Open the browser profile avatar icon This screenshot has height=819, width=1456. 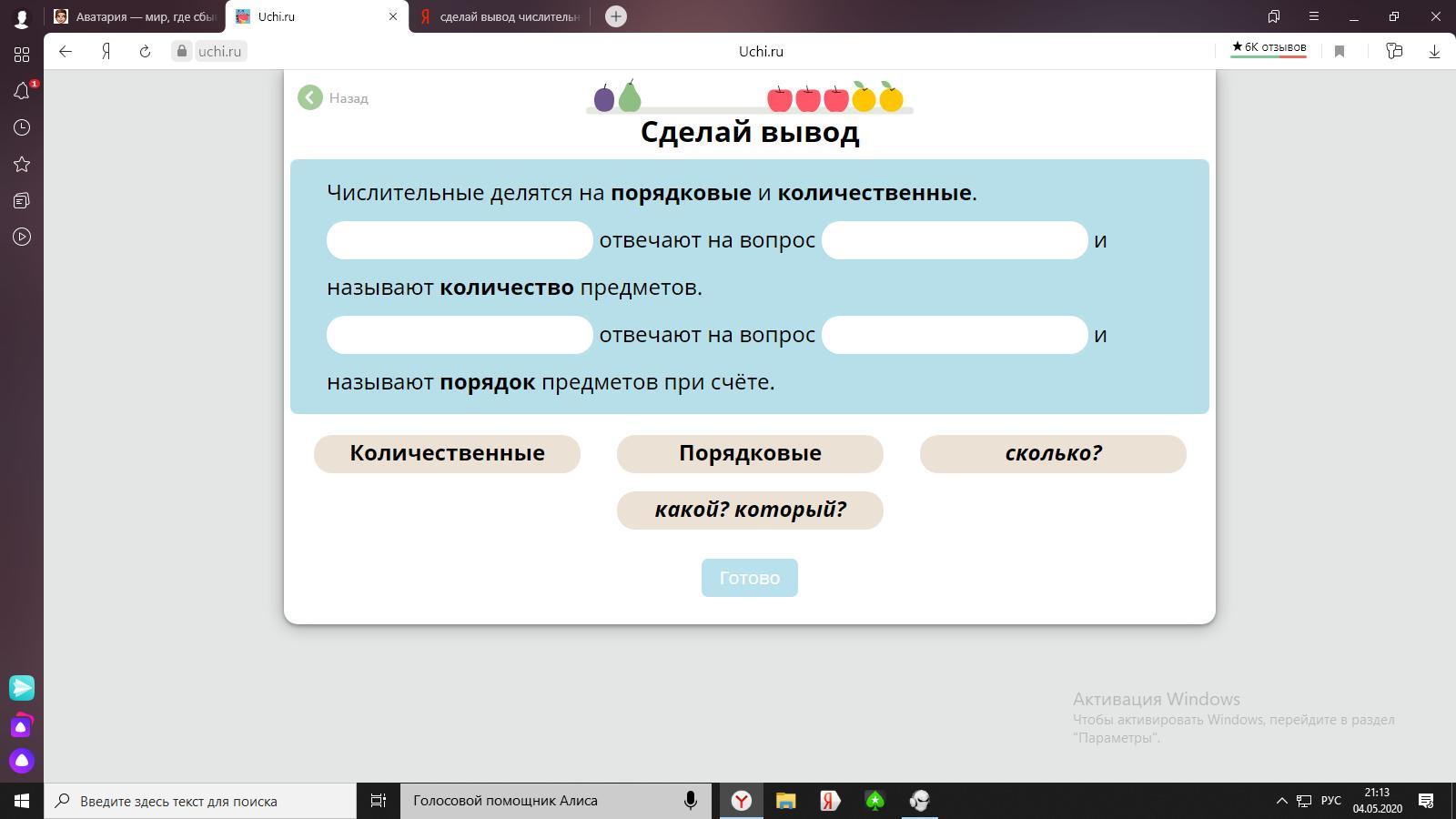coord(22,17)
